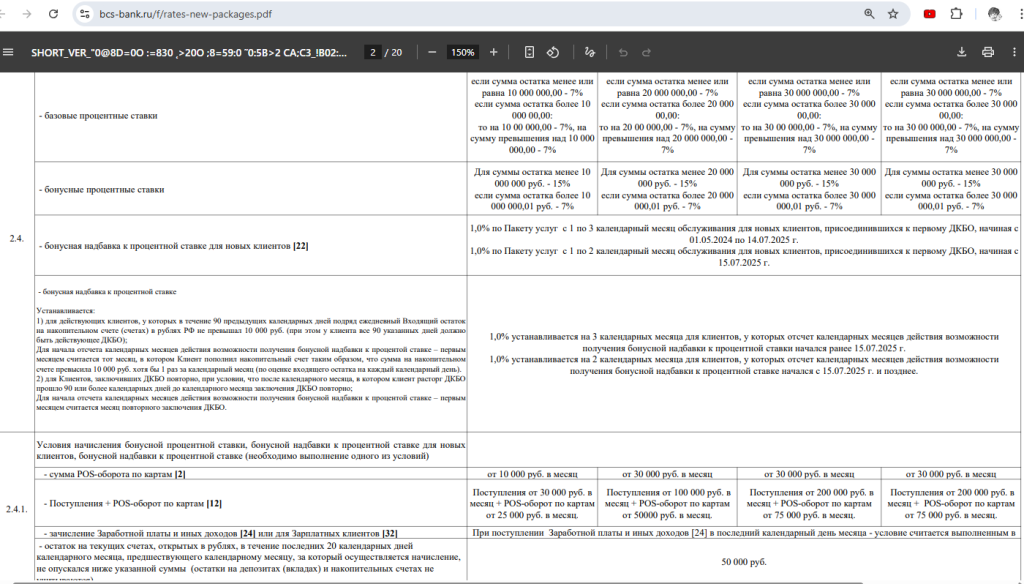1024x584 pixels.
Task: Open the Chrome profile avatar
Action: pos(994,14)
